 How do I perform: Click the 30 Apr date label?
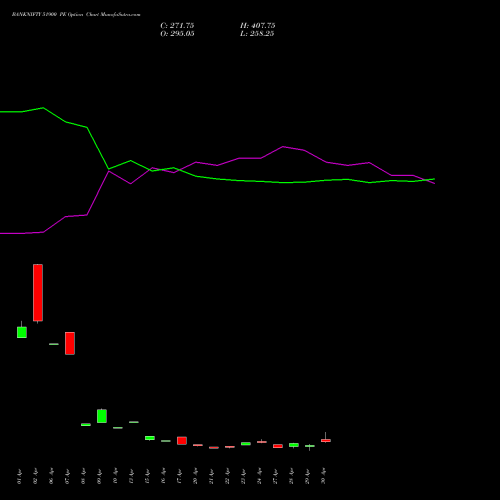point(323,476)
